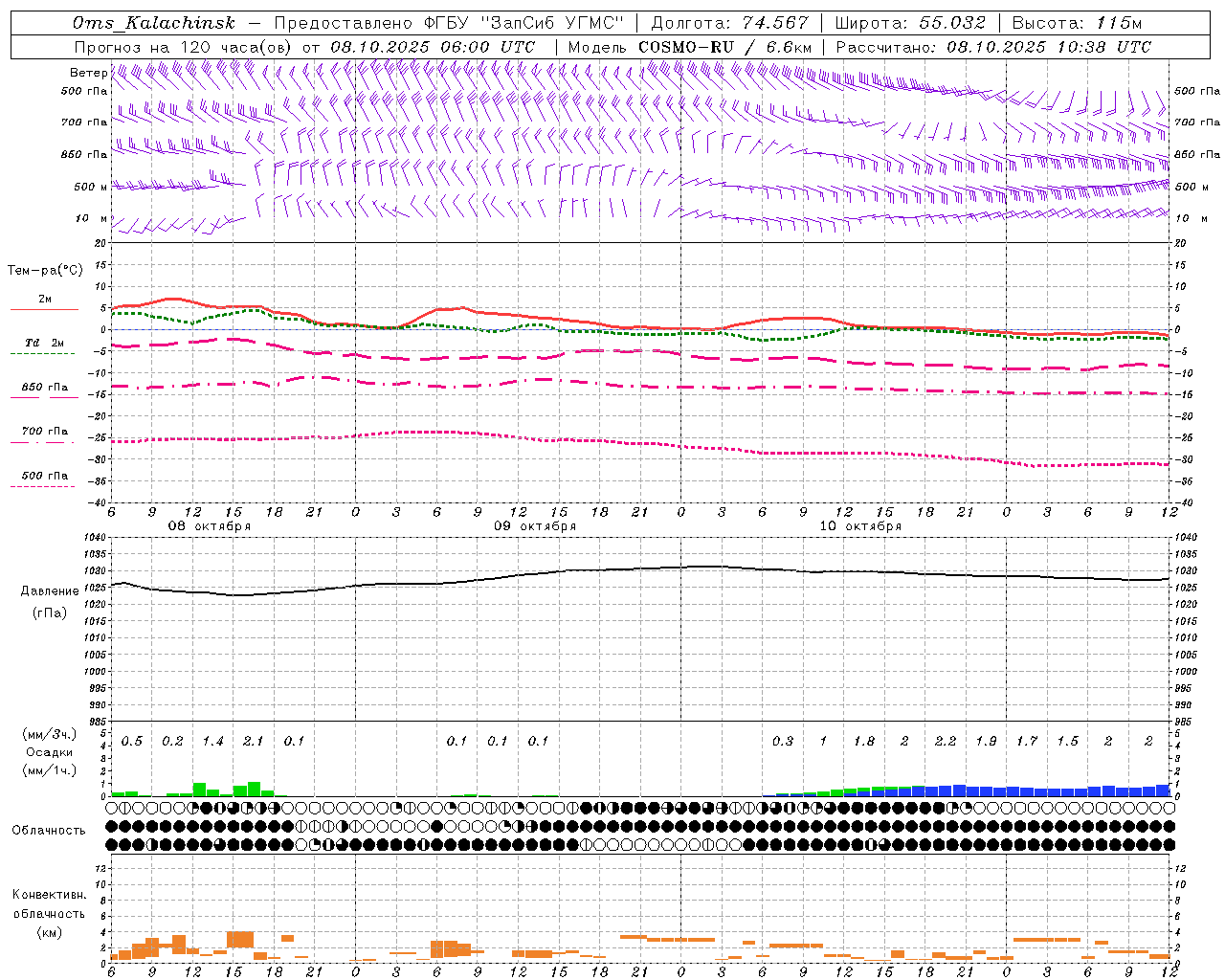The height and width of the screenshot is (980, 1225).
Task: Click the precipitation value '0.5'
Action: pos(132,742)
